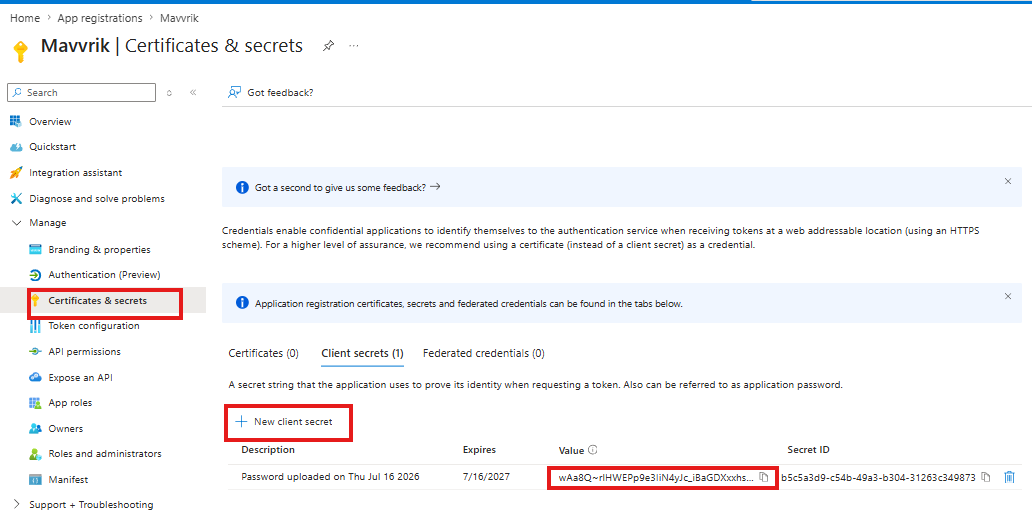Open the Token configuration menu item
This screenshot has height=521, width=1032.
coord(93,326)
